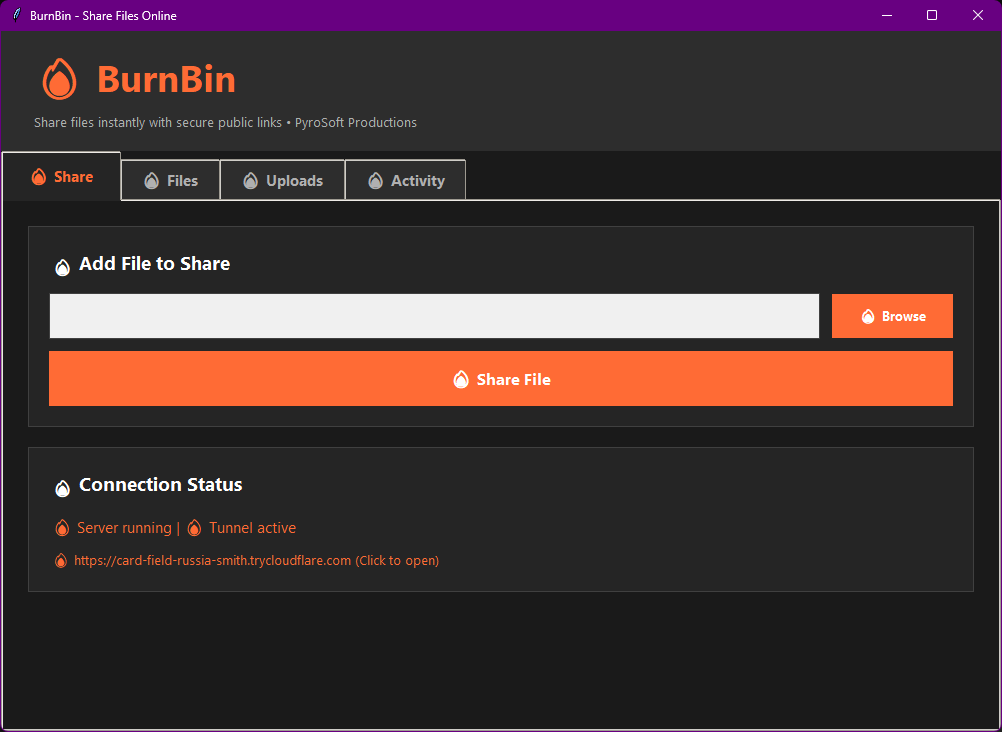Open the Files tab
The width and height of the screenshot is (1002, 732).
[x=171, y=180]
